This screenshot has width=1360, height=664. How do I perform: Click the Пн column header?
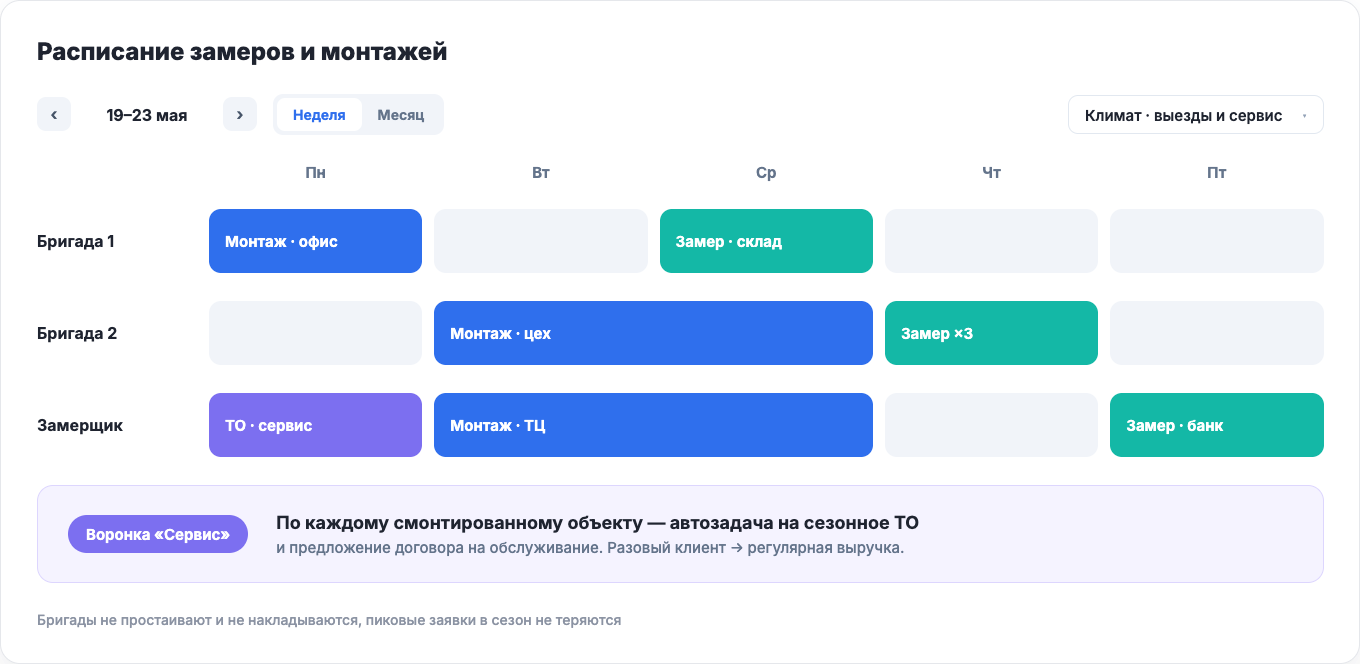[x=315, y=173]
